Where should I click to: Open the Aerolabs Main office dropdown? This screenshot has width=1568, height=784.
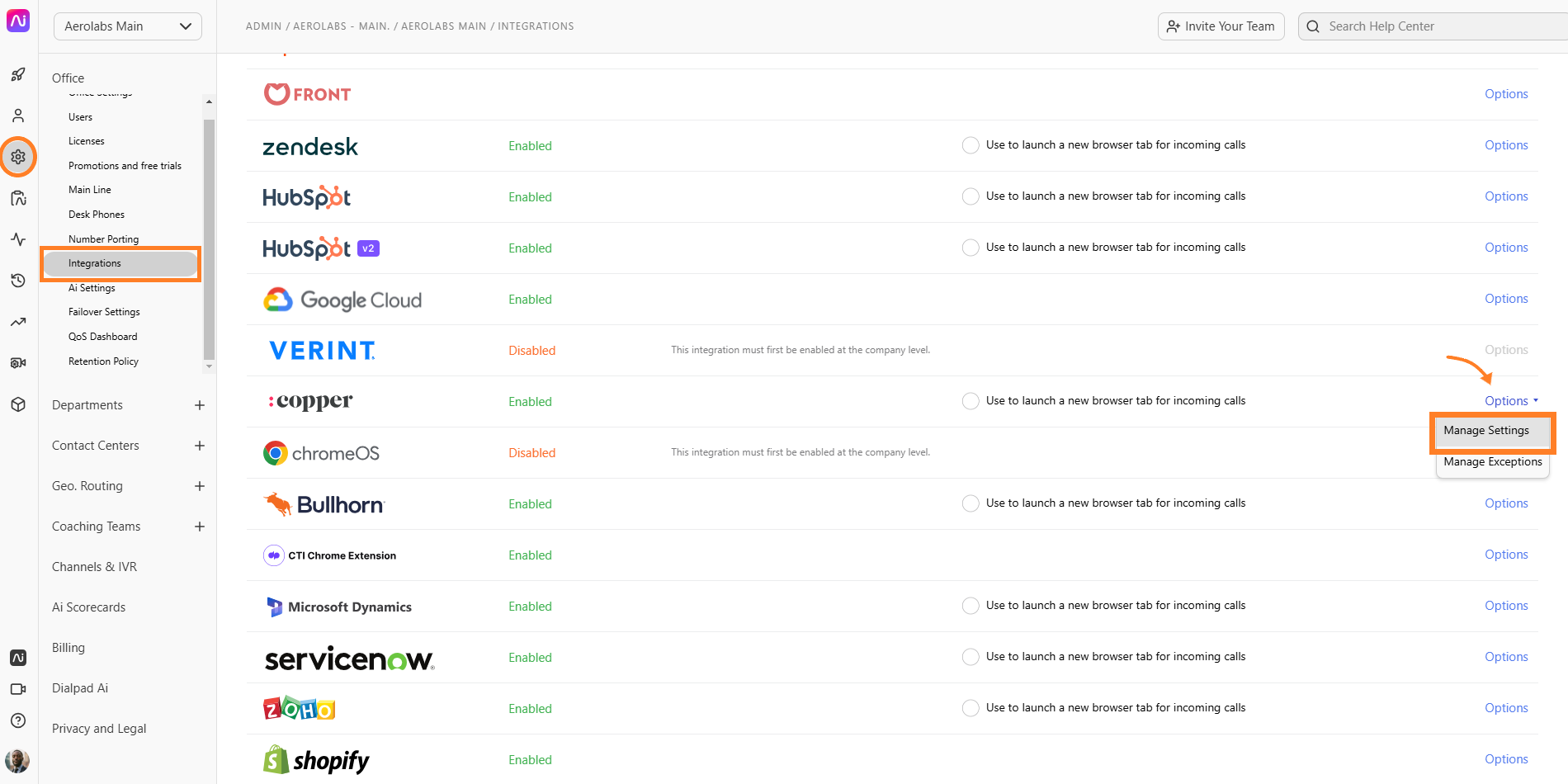tap(128, 26)
